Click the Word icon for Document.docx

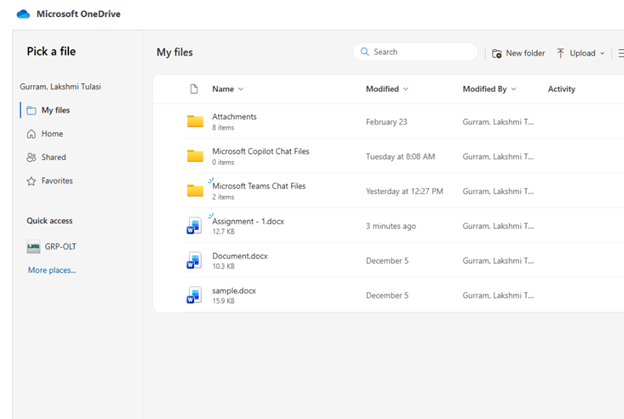click(x=194, y=260)
